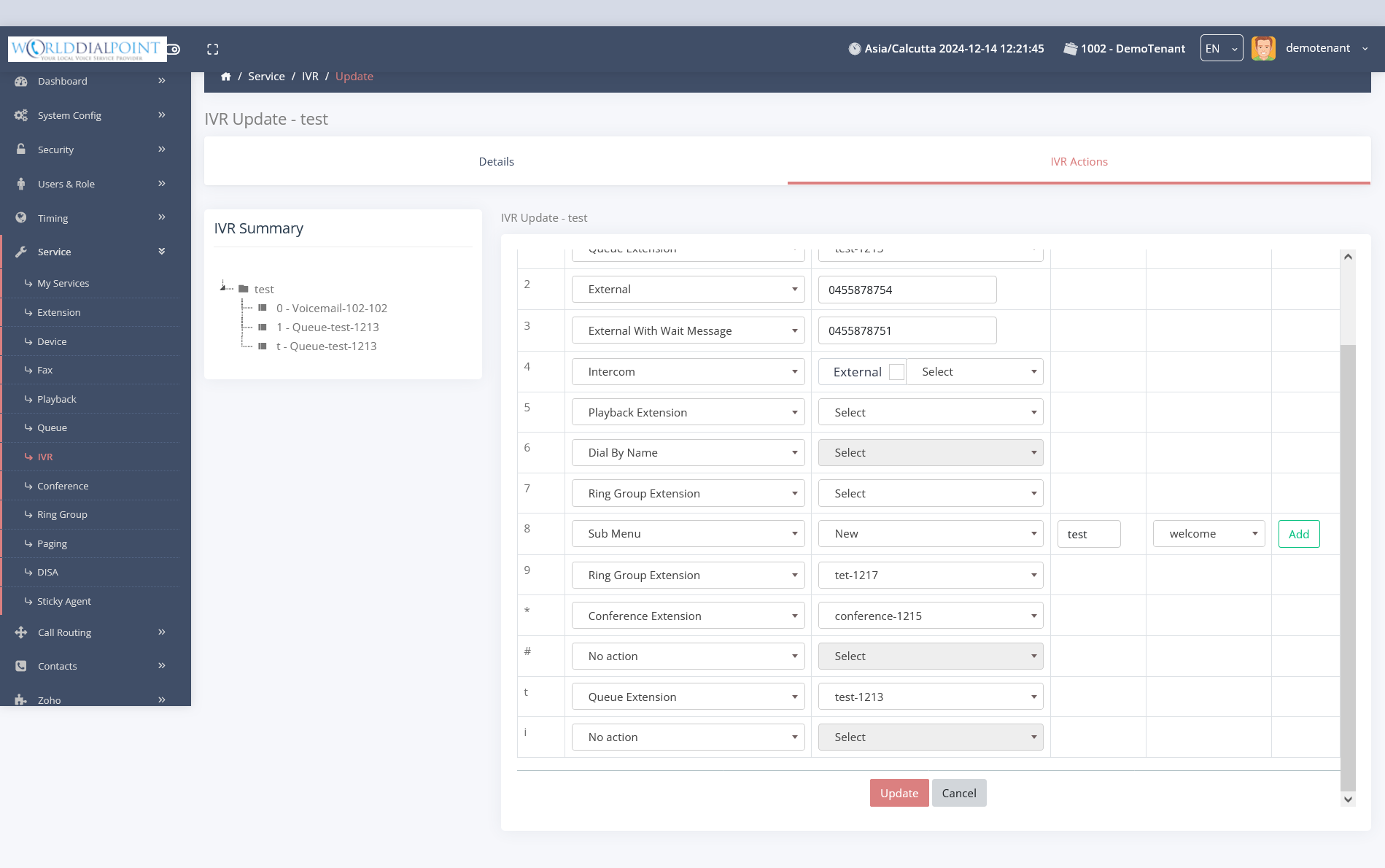This screenshot has height=868, width=1385.
Task: Open the Ring Group sidebar menu item
Action: coord(62,514)
